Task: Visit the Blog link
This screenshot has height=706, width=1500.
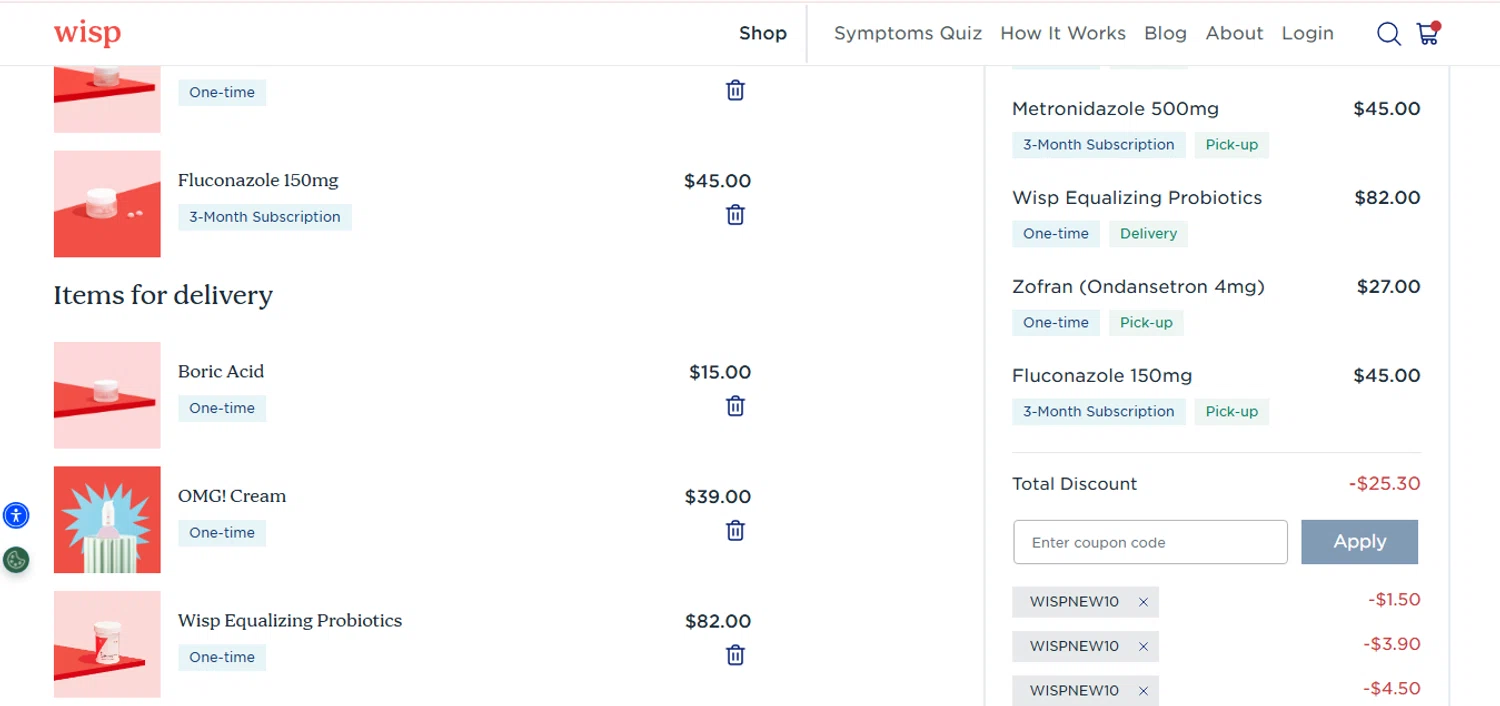Action: pyautogui.click(x=1165, y=33)
